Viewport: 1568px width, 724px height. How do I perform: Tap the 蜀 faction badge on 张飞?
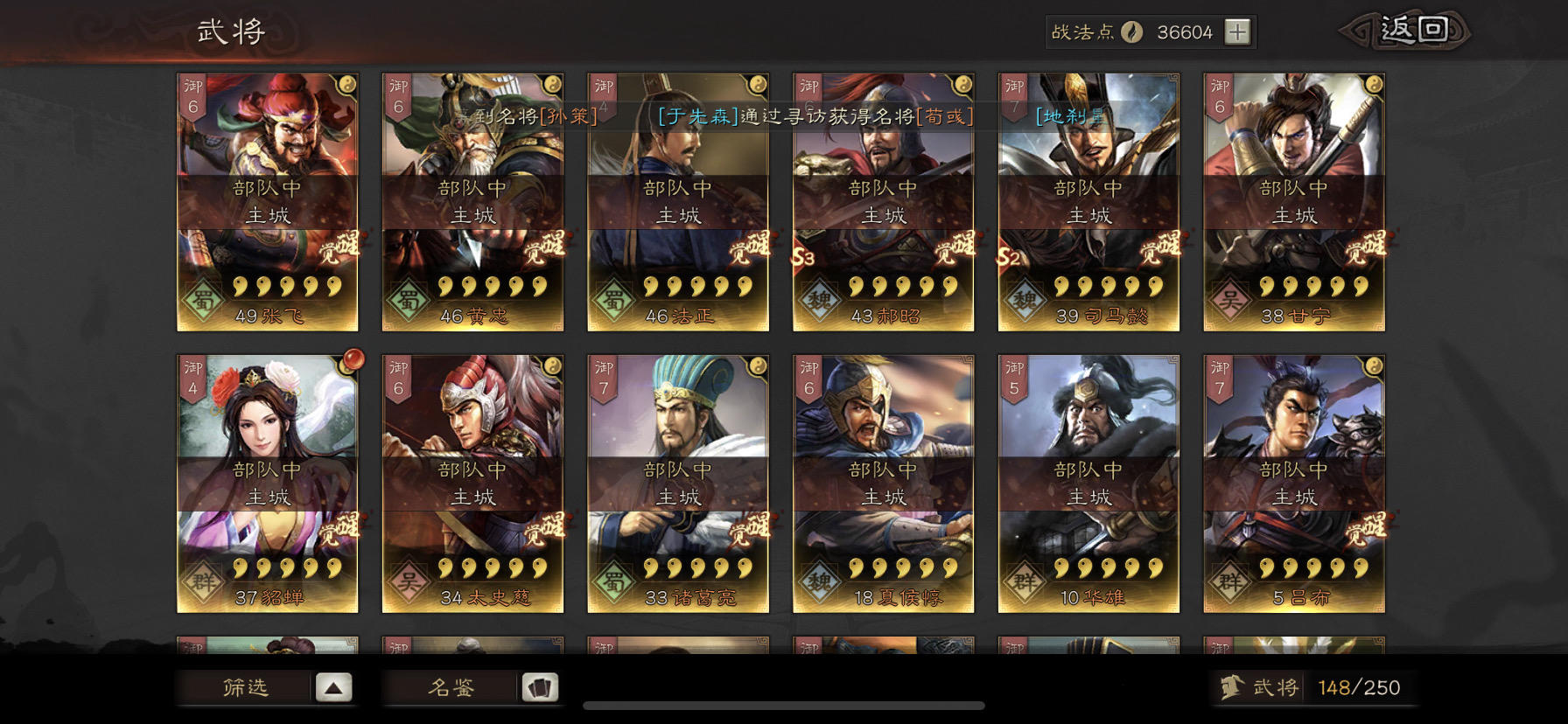(203, 300)
